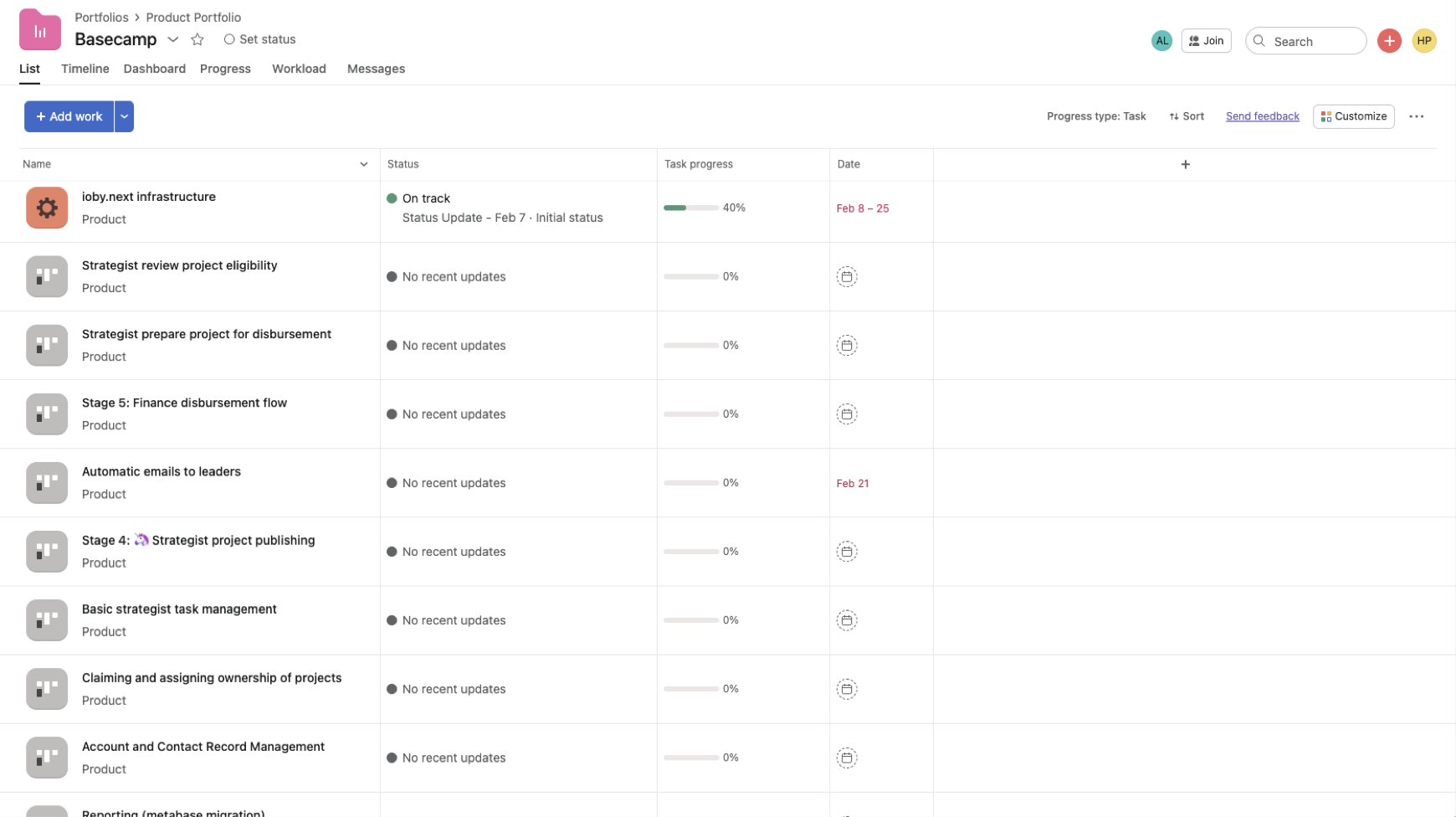This screenshot has width=1456, height=817.
Task: Open the Progress type: Task selector
Action: coord(1096,116)
